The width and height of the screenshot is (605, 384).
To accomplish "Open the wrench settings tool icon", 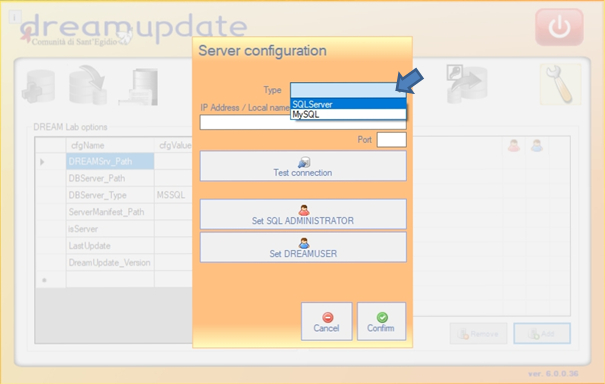I will coord(560,85).
